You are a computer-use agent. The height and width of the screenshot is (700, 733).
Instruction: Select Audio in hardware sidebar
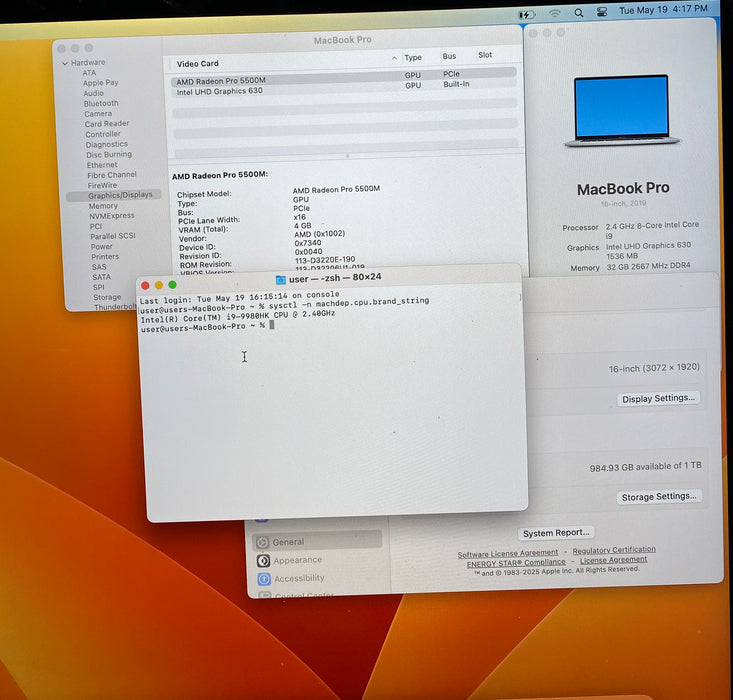(93, 93)
